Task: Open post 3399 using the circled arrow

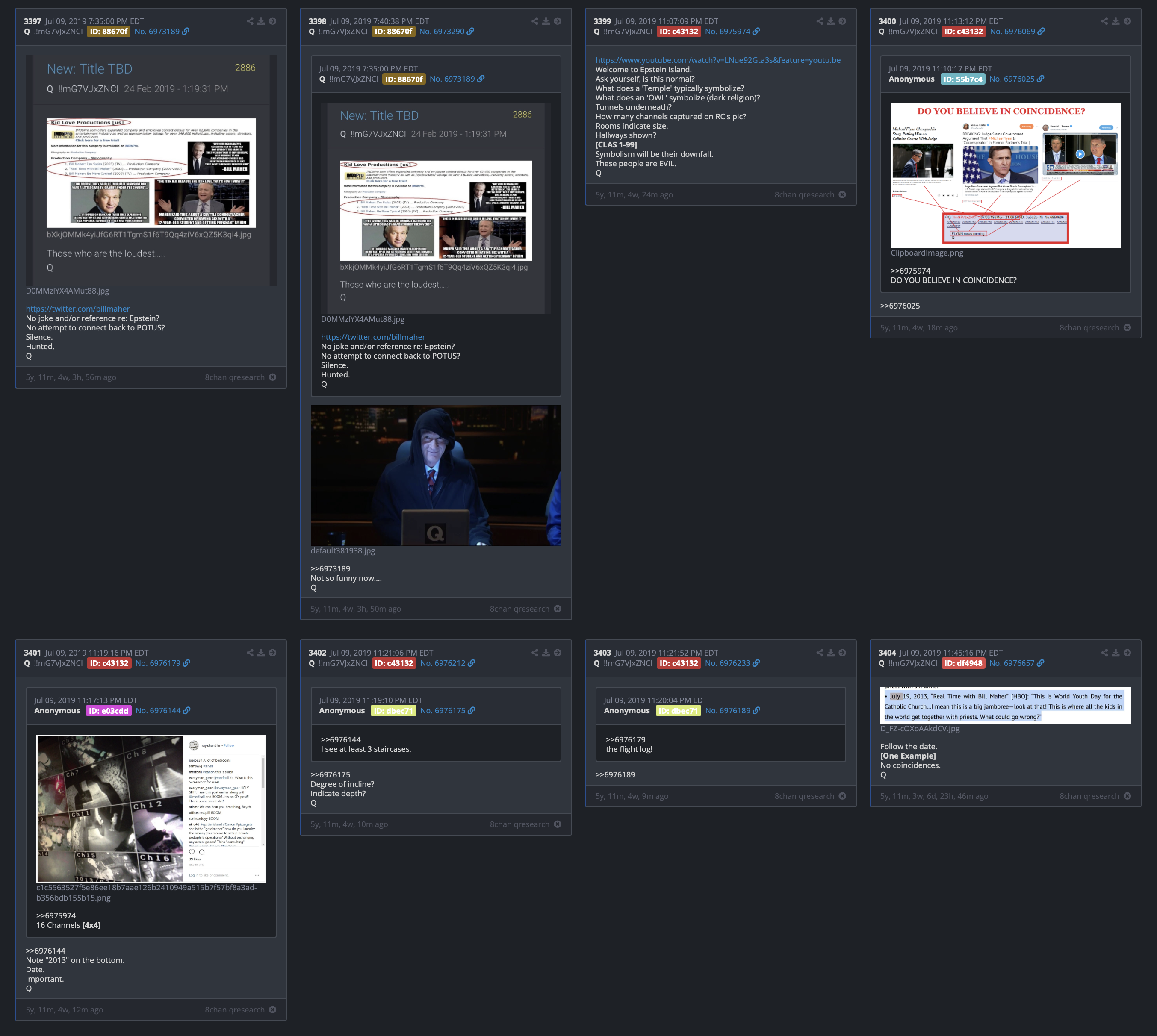Action: click(x=842, y=21)
